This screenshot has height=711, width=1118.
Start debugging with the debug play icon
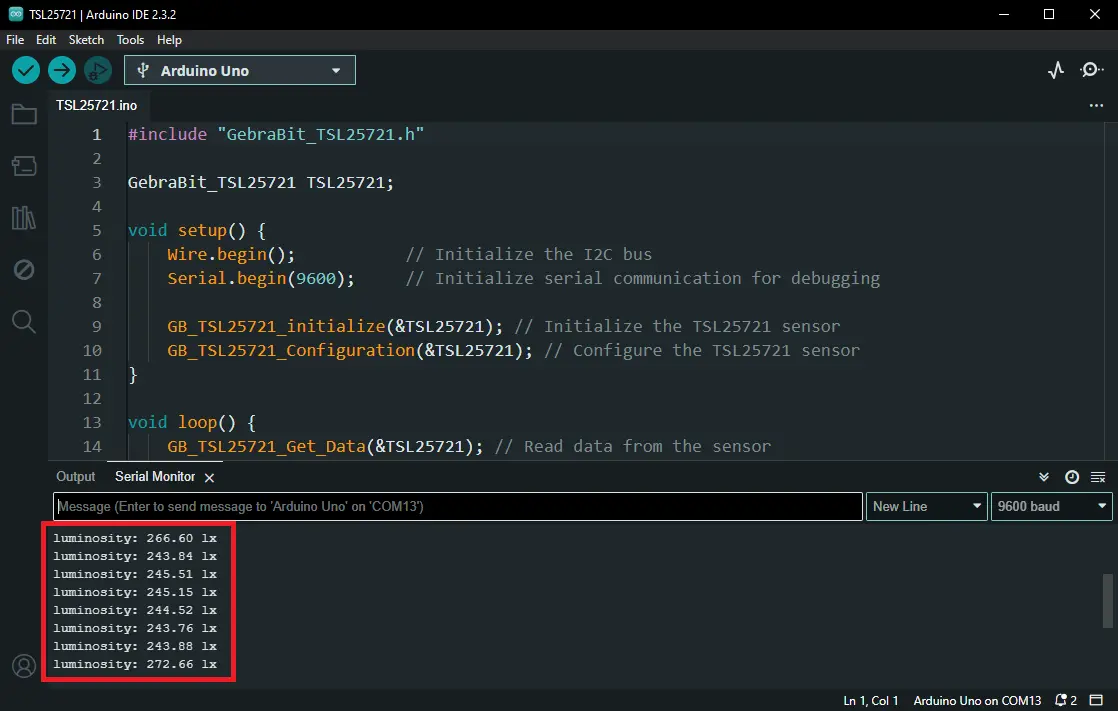pyautogui.click(x=98, y=70)
